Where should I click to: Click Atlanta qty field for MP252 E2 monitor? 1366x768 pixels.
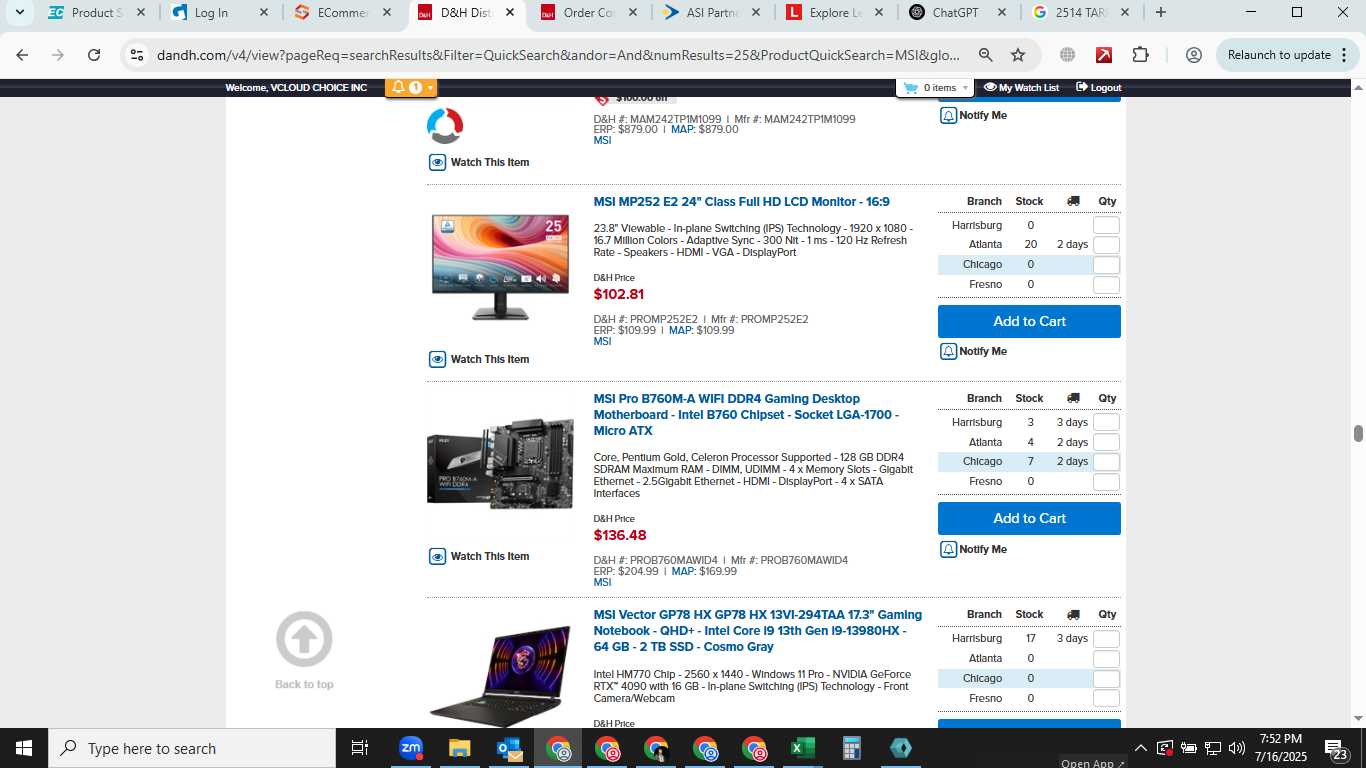pos(1106,245)
